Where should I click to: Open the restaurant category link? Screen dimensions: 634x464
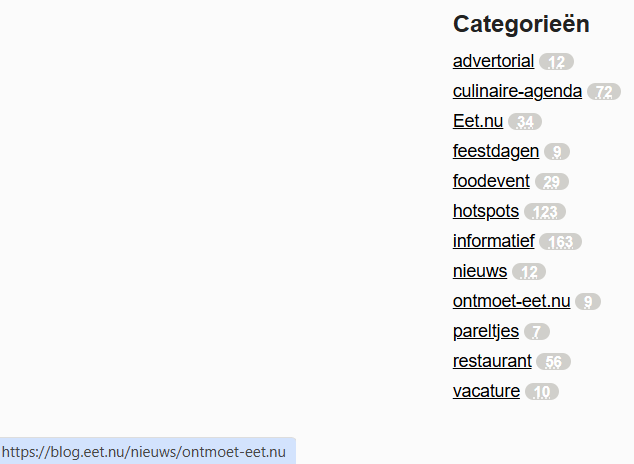[492, 361]
